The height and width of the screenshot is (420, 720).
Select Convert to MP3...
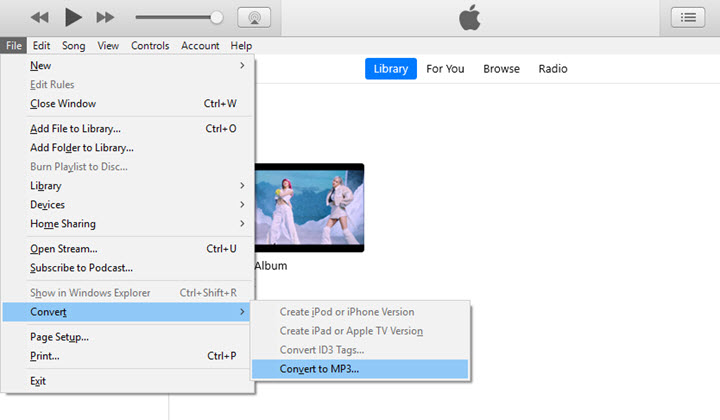click(360, 369)
